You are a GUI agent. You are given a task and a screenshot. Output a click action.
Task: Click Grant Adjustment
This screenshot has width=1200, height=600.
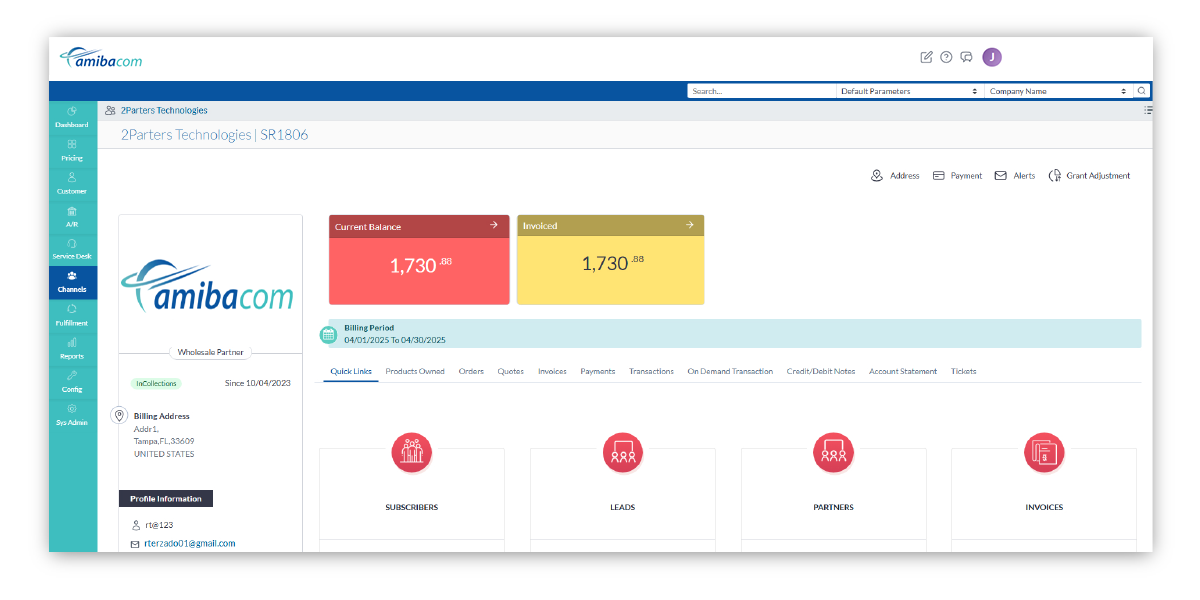(x=1089, y=176)
